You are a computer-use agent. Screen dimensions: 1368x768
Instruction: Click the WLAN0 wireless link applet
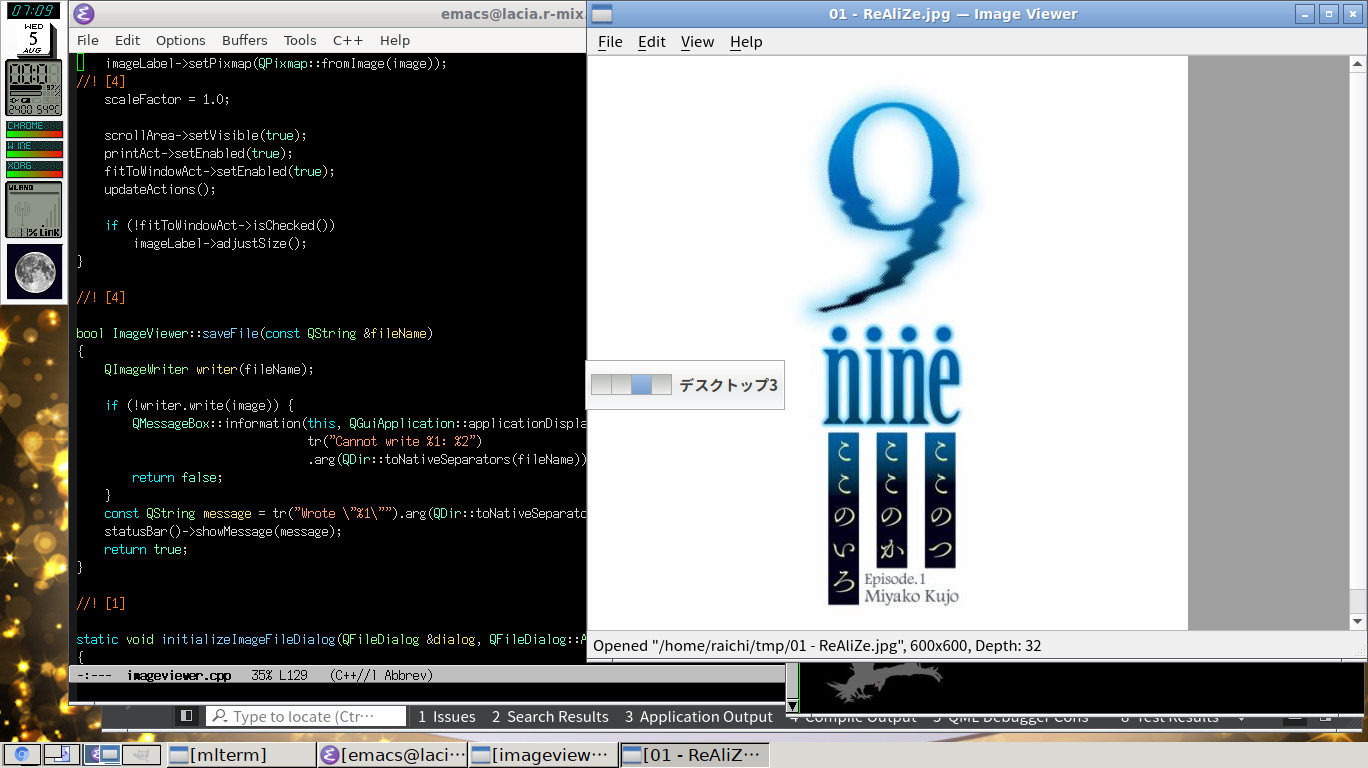(x=34, y=209)
